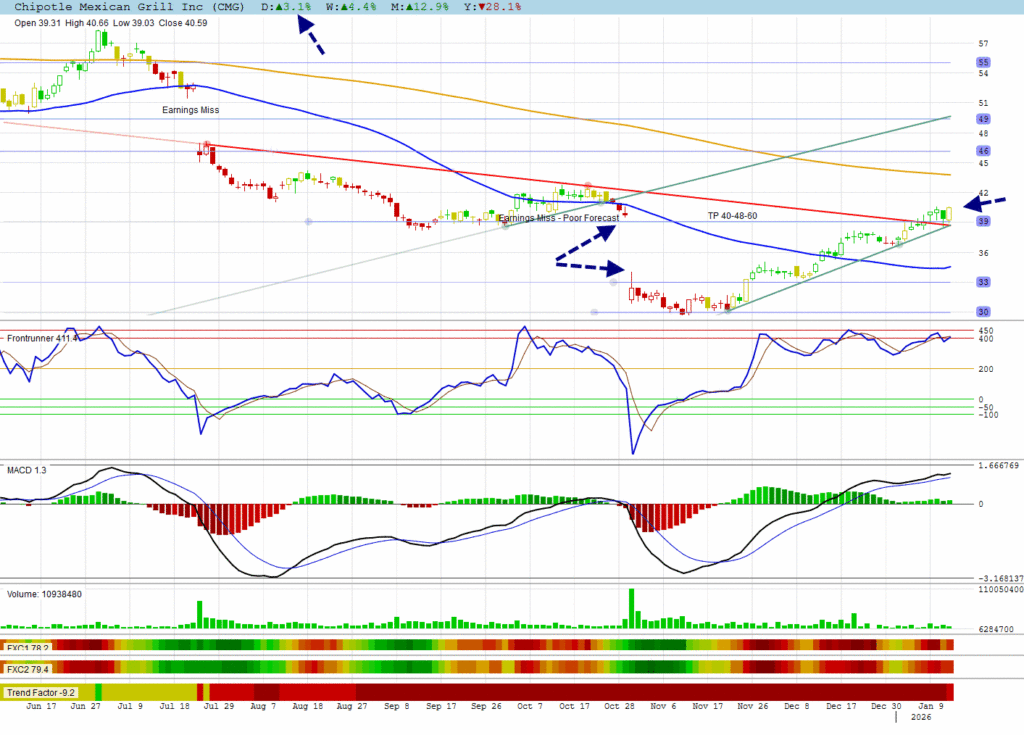This screenshot has width=1024, height=735.
Task: Select the blue 30 price level tag
Action: (983, 311)
